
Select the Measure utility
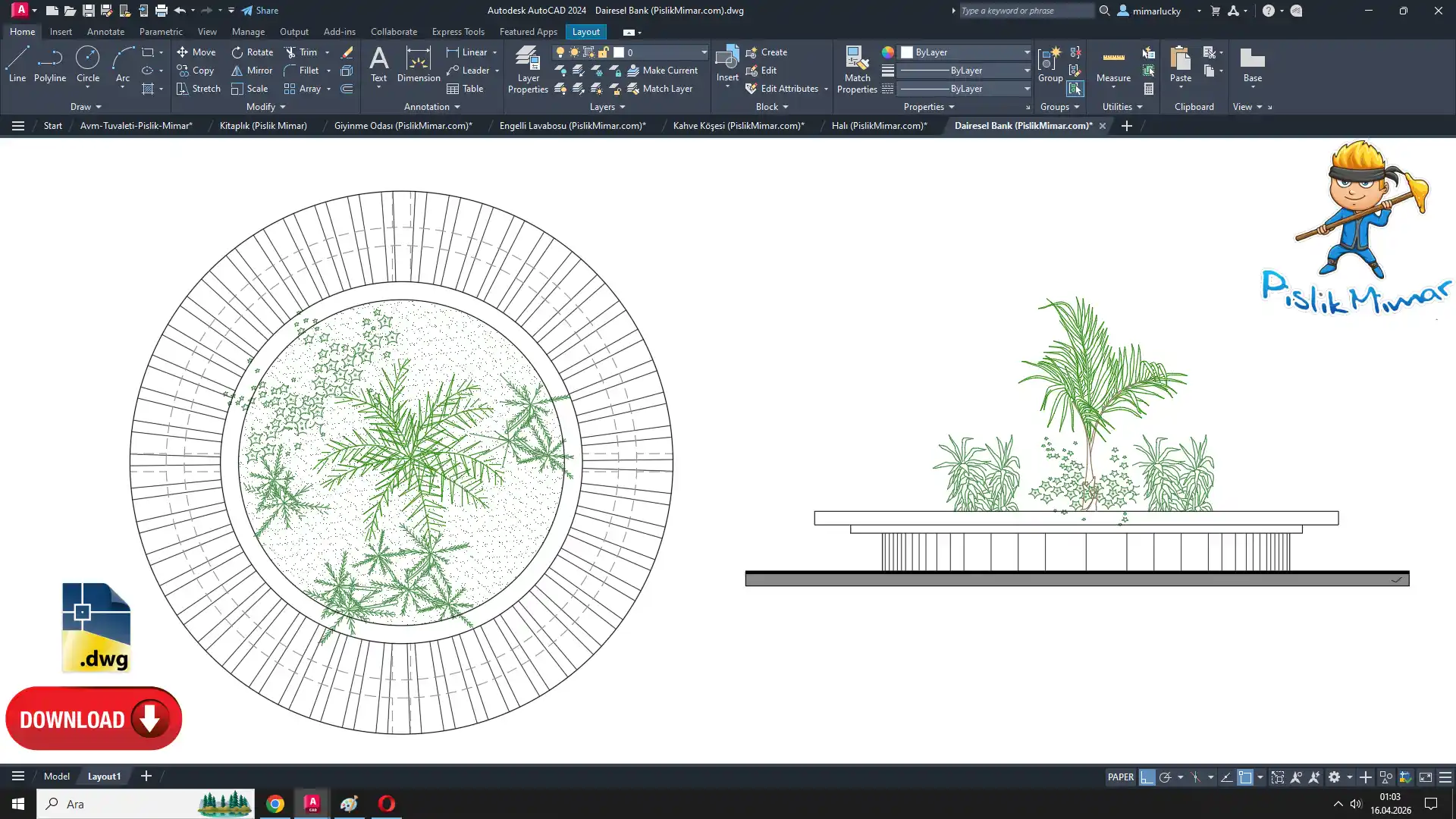tap(1113, 65)
